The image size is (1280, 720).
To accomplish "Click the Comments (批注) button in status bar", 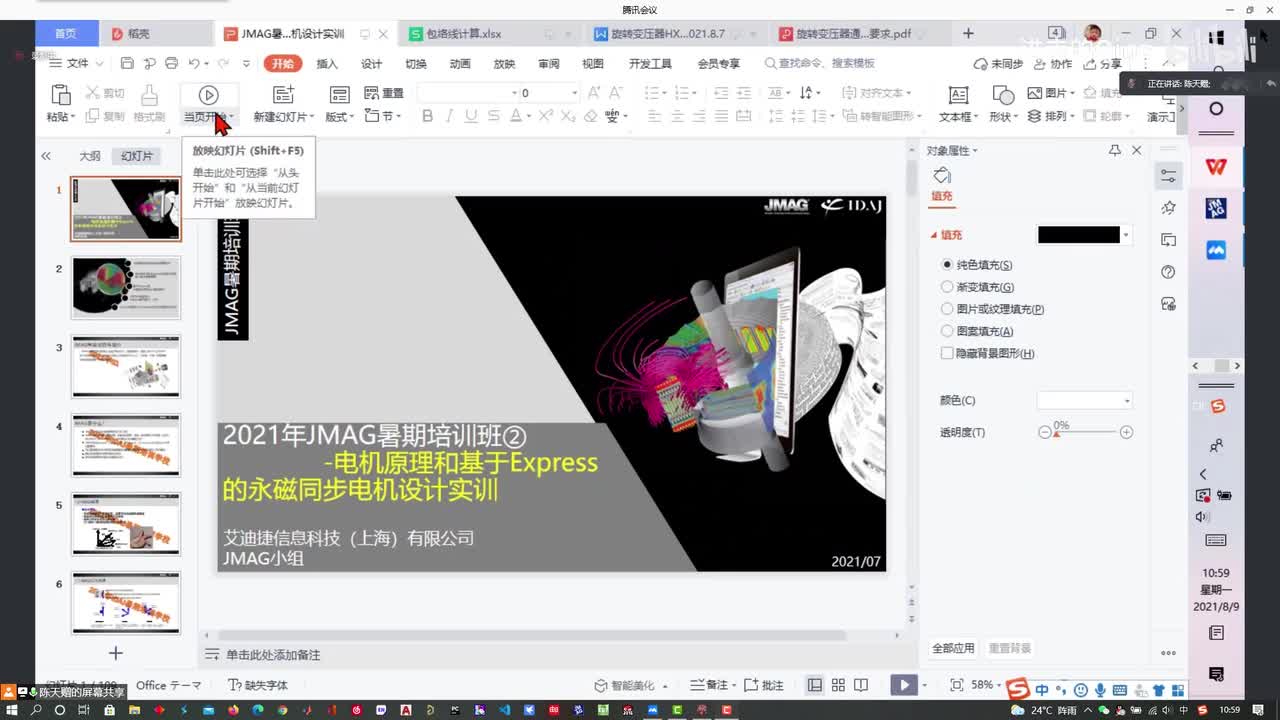I will pyautogui.click(x=765, y=685).
